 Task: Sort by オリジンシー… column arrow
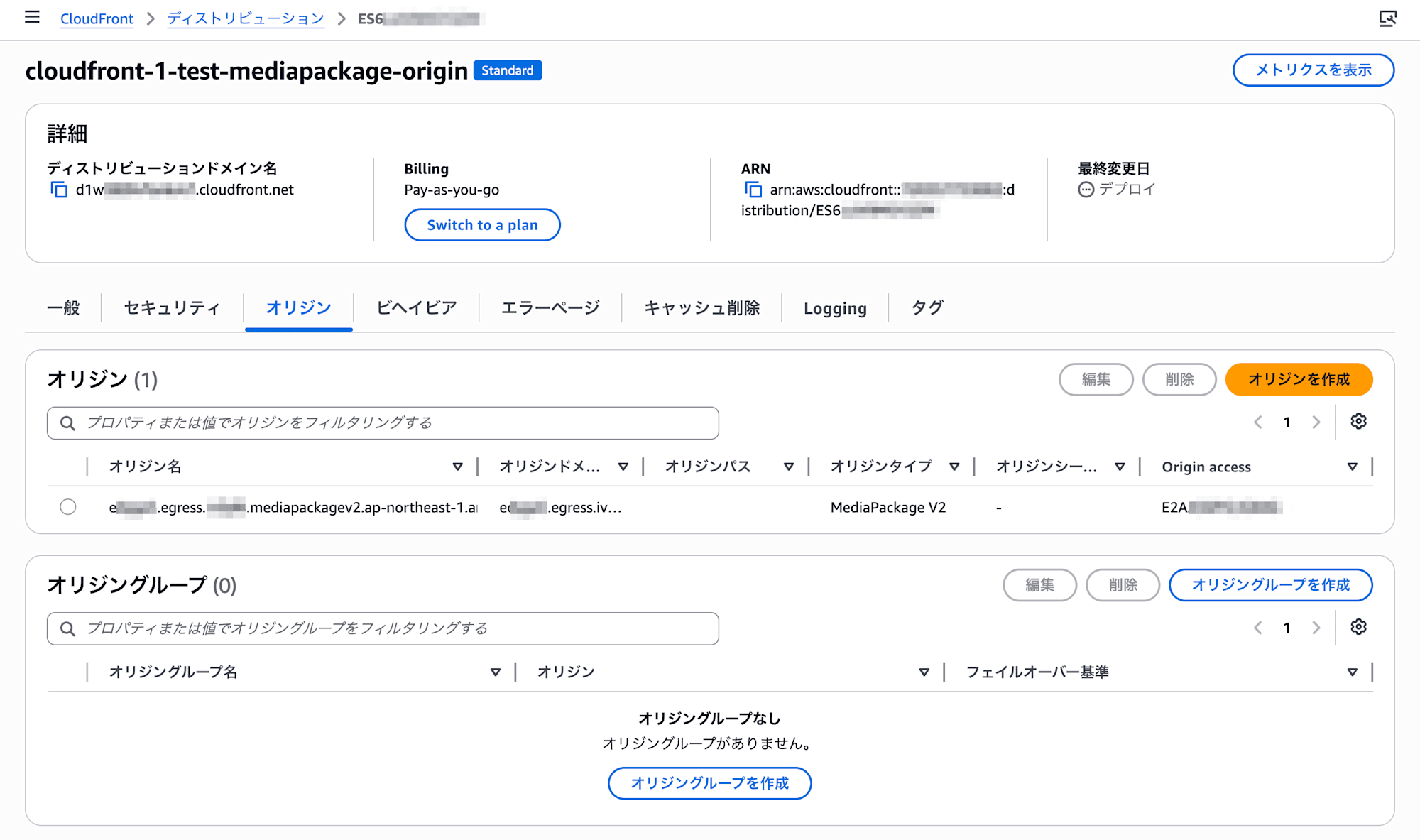click(1120, 467)
